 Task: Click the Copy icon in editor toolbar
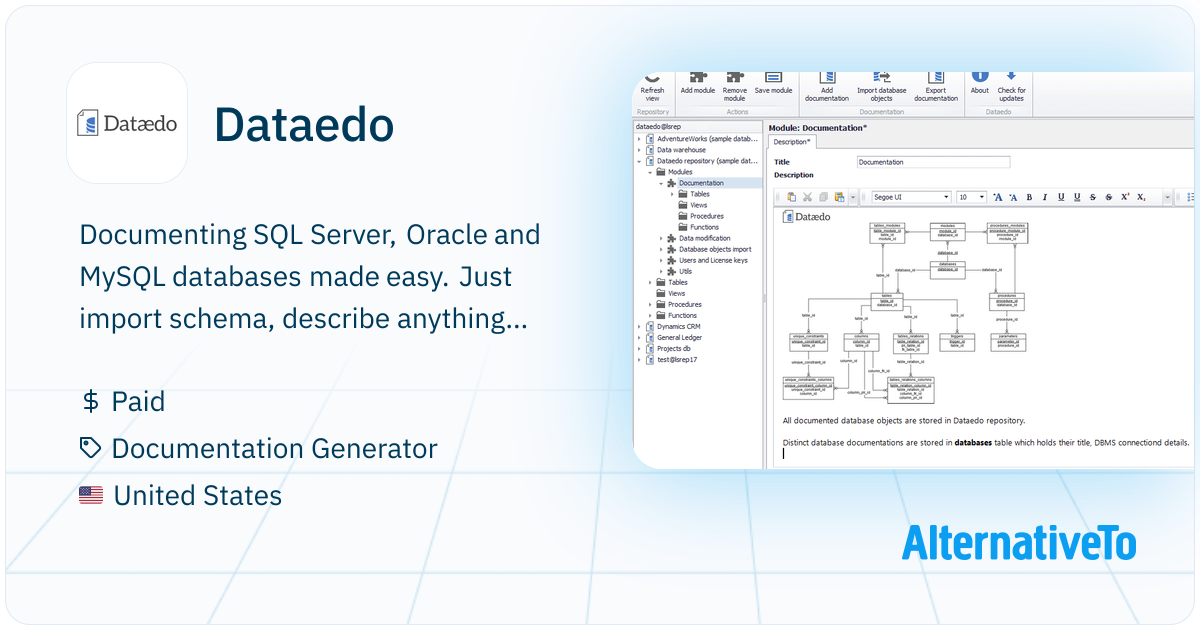click(823, 197)
